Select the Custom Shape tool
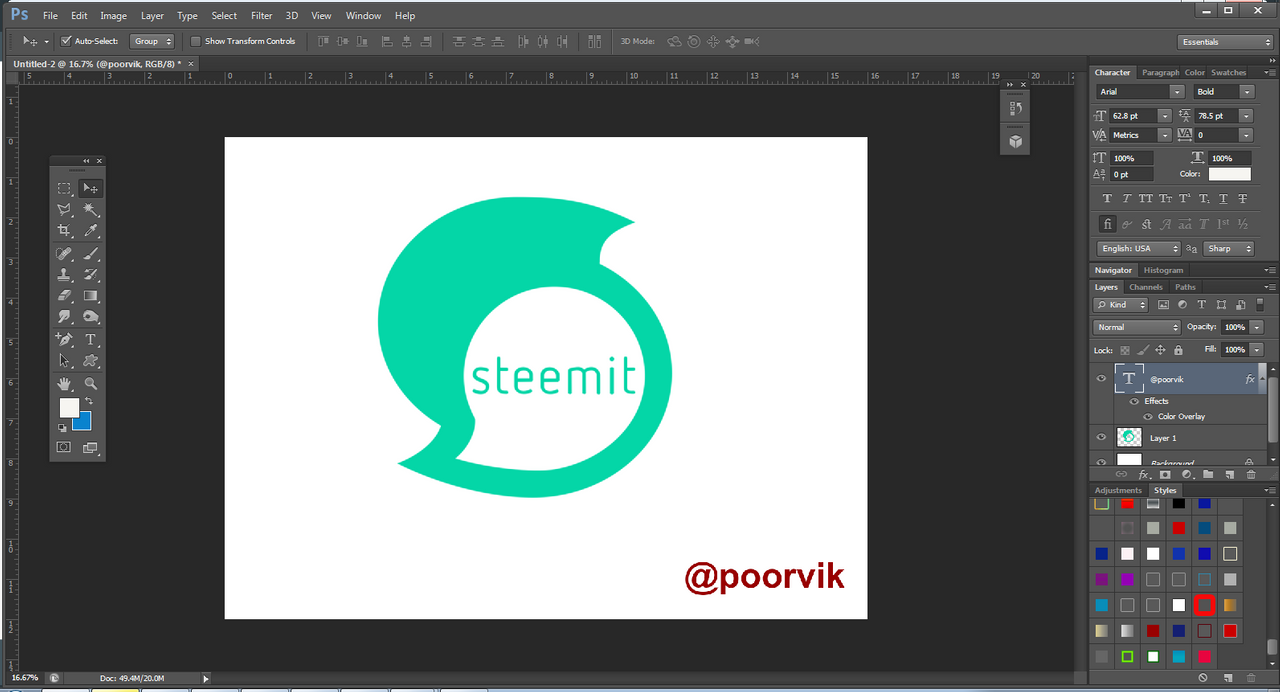The width and height of the screenshot is (1280, 692). click(91, 361)
